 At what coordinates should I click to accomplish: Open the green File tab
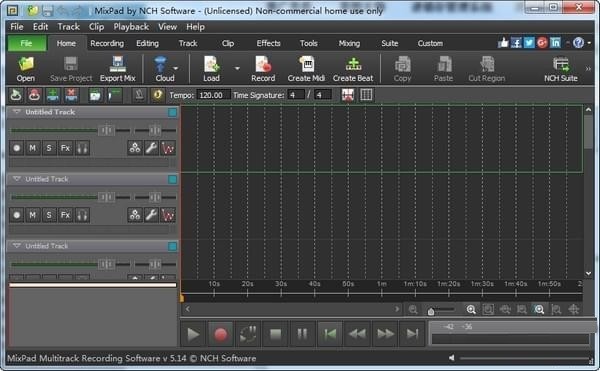tap(26, 43)
